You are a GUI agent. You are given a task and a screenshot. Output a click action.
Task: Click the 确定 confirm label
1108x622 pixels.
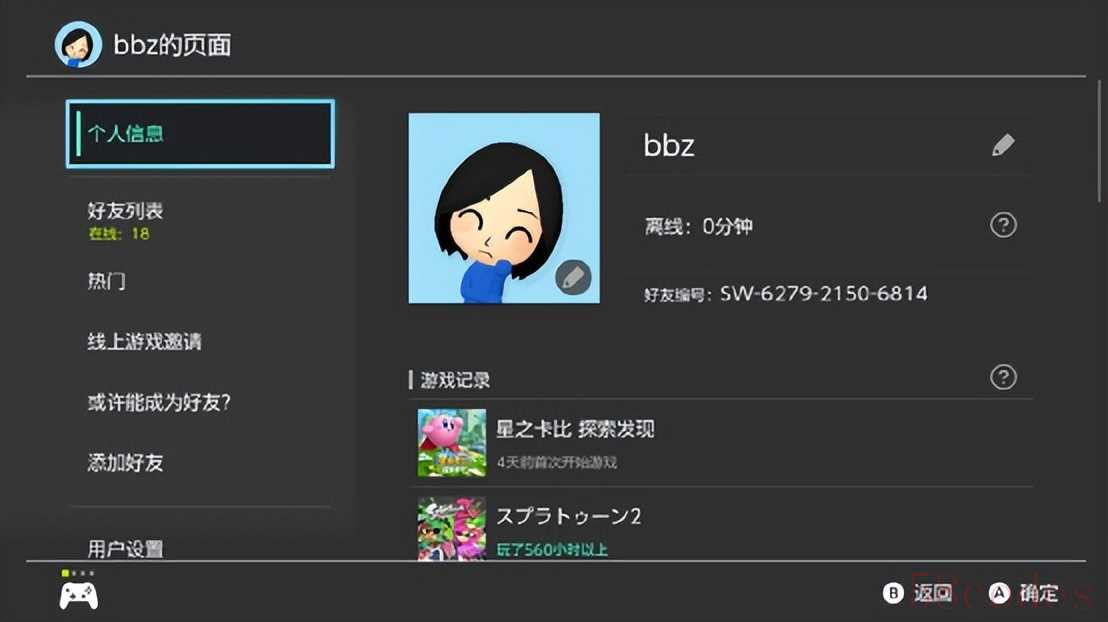1039,593
